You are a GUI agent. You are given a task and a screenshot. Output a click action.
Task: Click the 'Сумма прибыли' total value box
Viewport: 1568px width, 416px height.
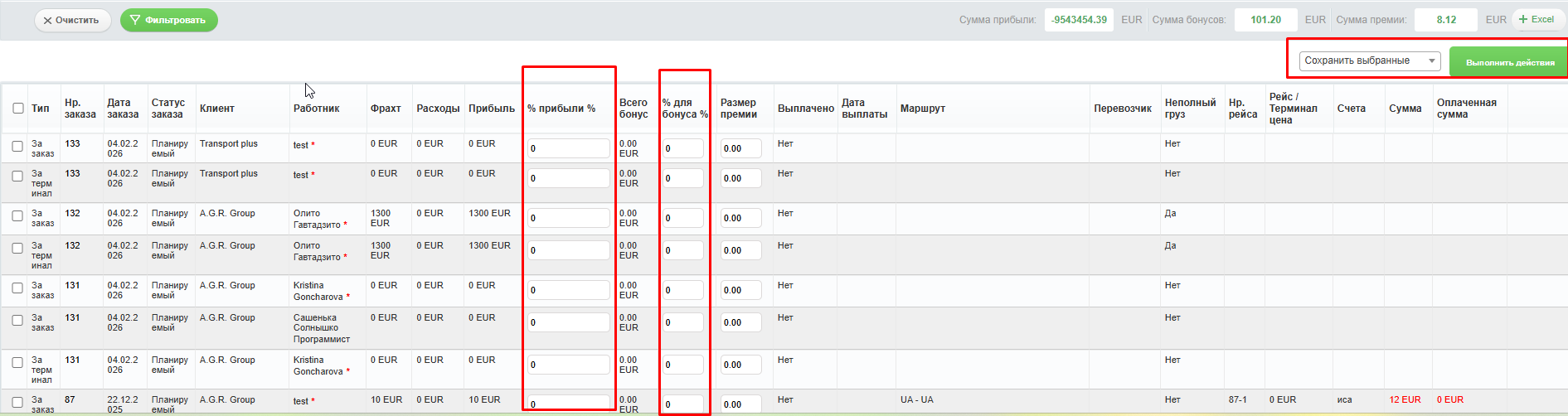1078,20
